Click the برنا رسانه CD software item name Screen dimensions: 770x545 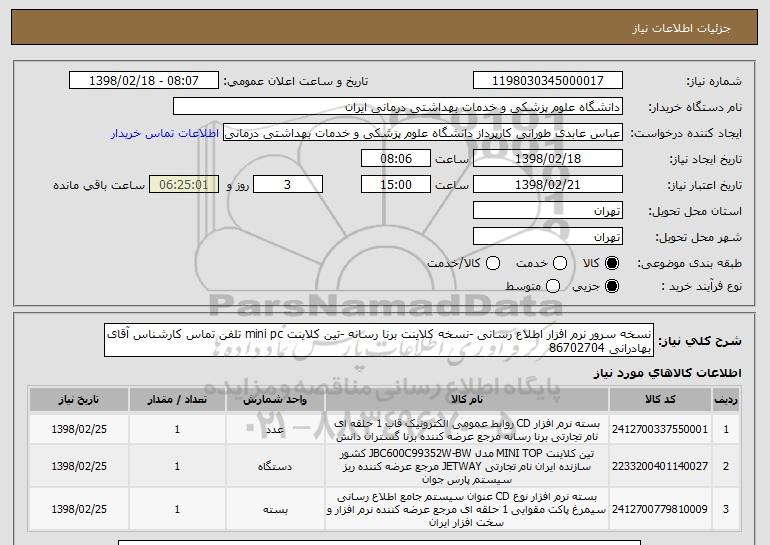click(466, 430)
